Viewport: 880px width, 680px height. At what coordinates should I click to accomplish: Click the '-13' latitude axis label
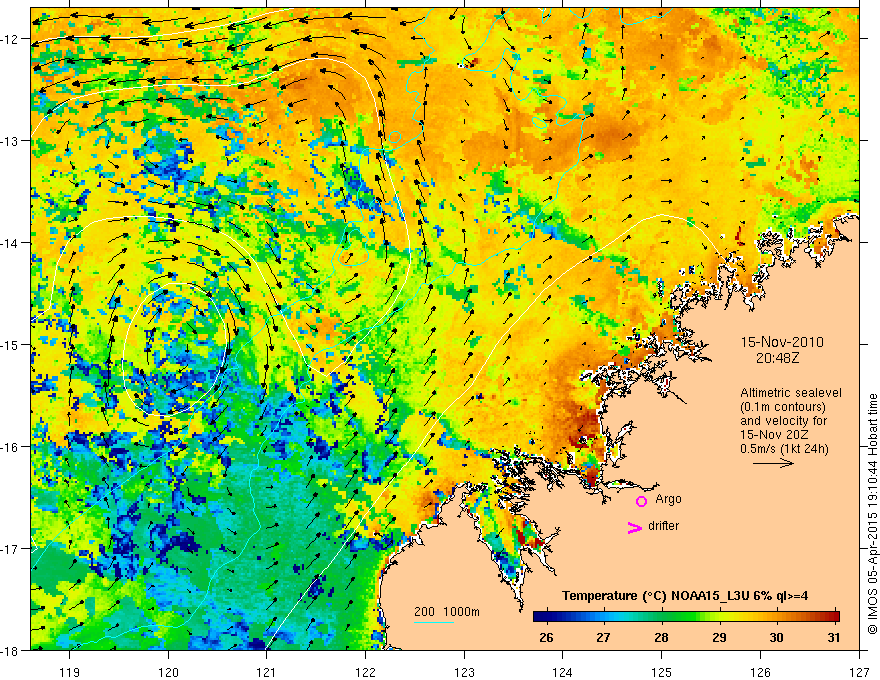pyautogui.click(x=11, y=141)
